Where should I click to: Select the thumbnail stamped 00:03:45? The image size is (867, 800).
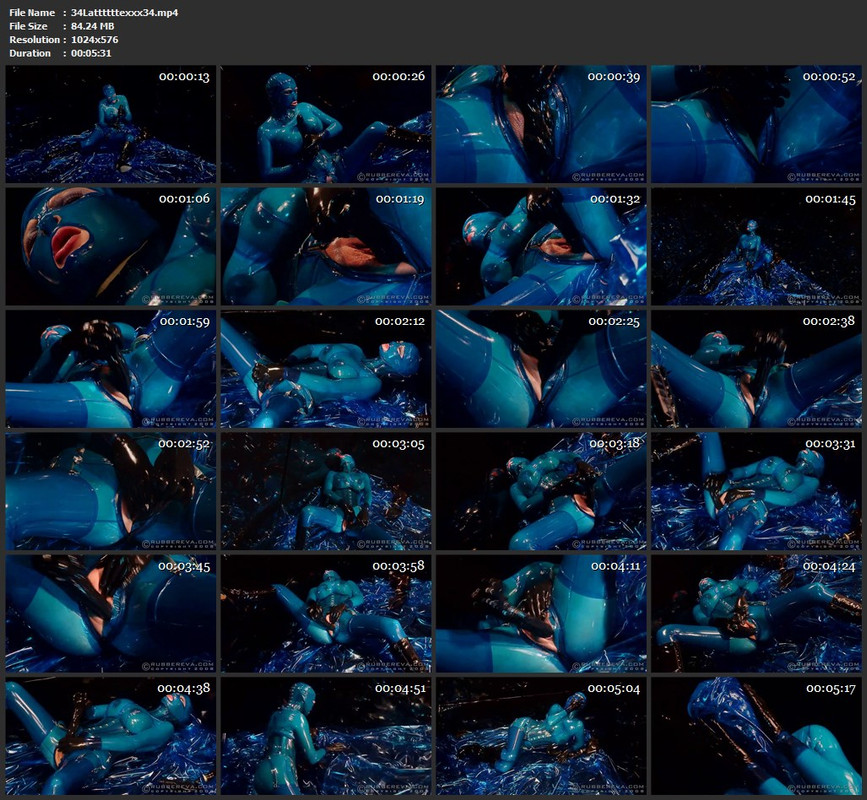pos(111,614)
